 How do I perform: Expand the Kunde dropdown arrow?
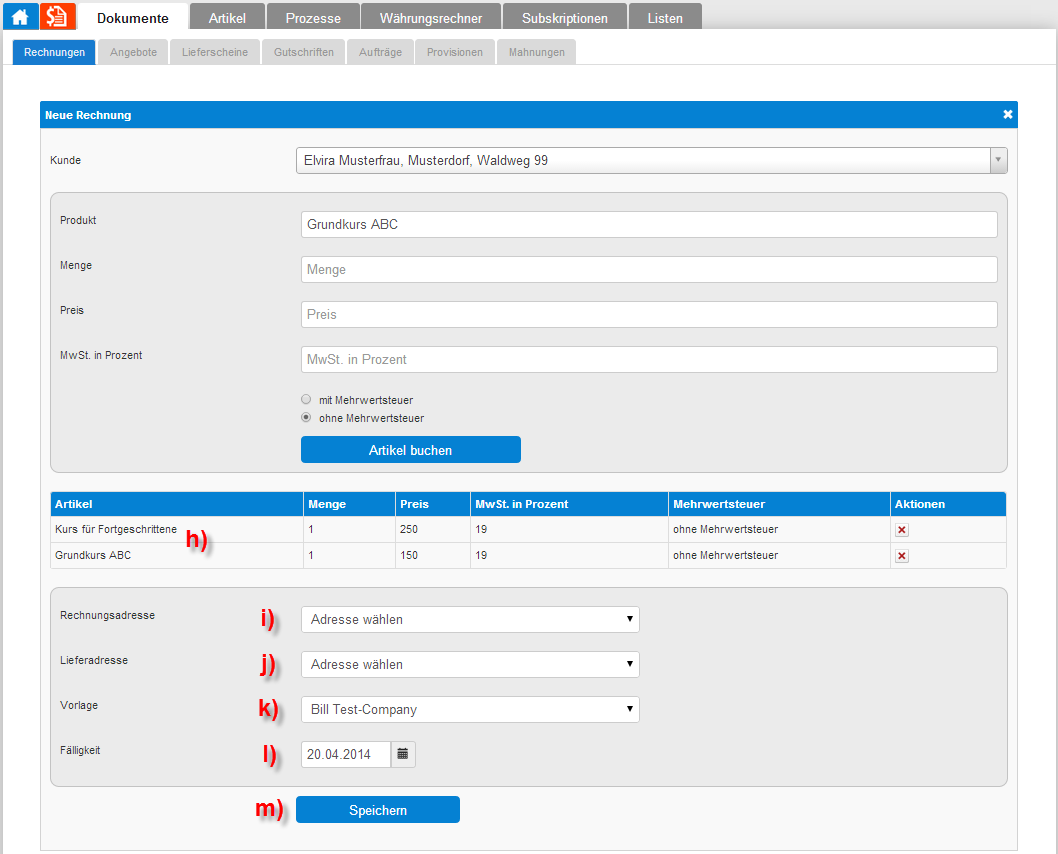(x=998, y=161)
